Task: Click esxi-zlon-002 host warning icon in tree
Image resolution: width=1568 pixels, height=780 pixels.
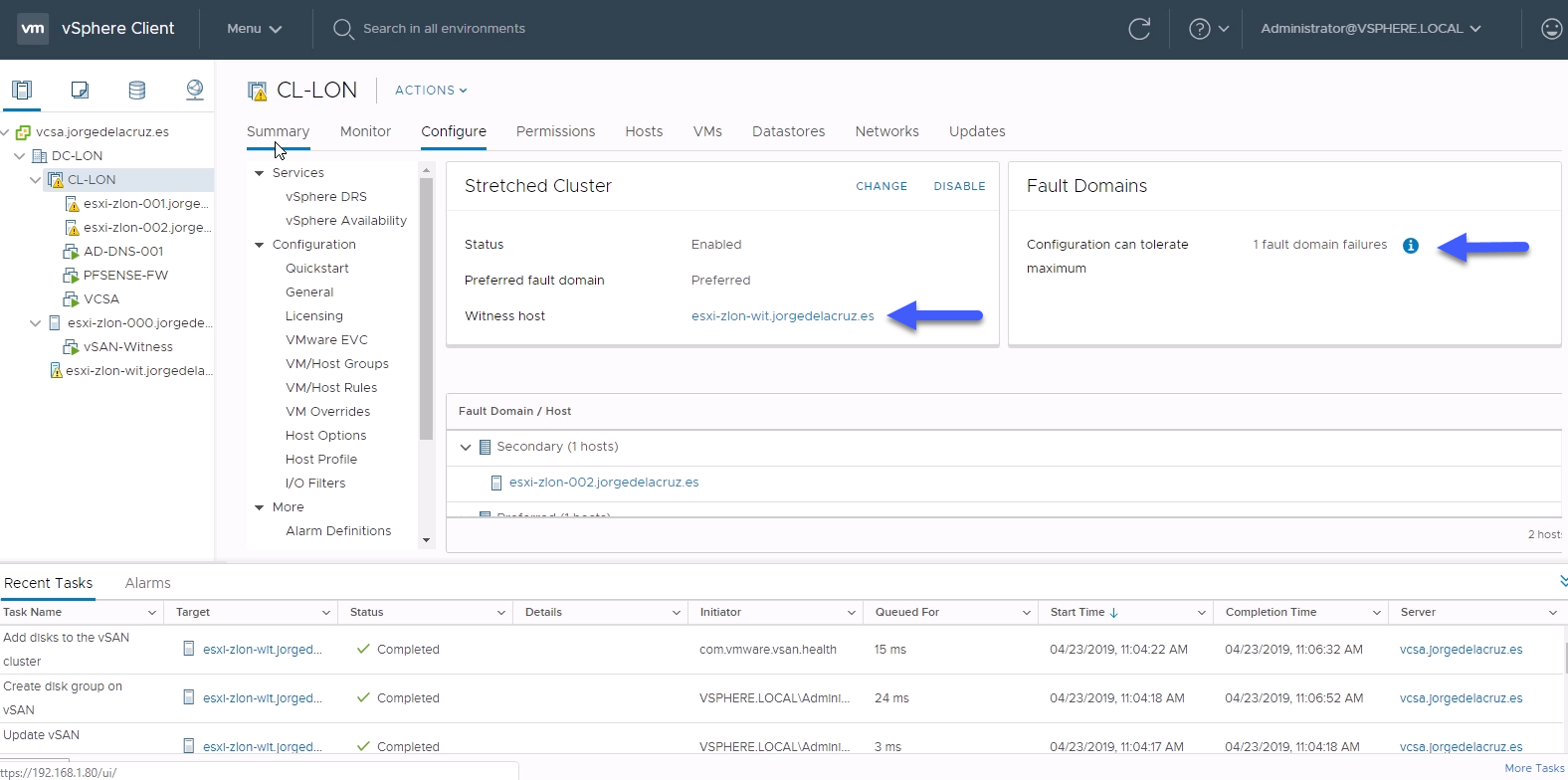Action: [x=72, y=228]
